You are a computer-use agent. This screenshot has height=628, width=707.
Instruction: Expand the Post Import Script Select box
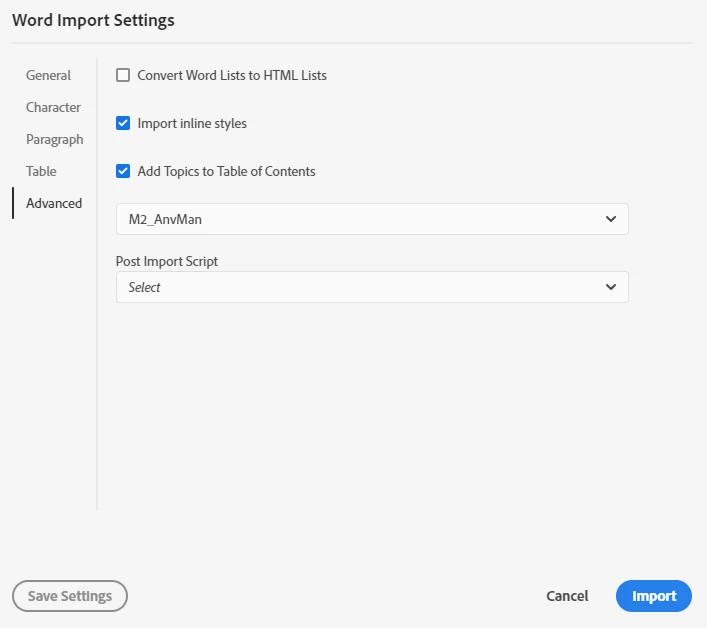pyautogui.click(x=371, y=287)
